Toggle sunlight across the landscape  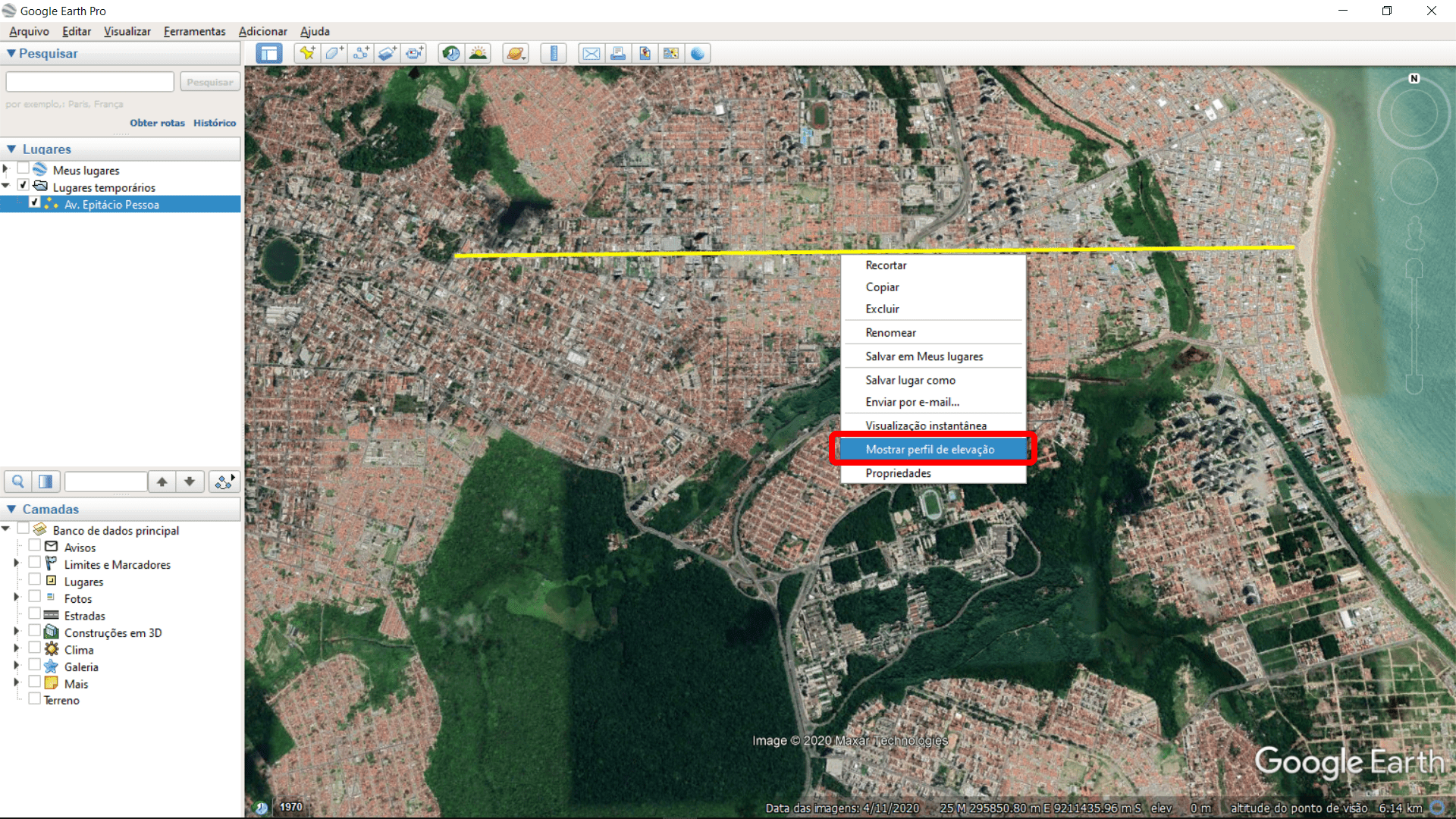click(x=479, y=53)
